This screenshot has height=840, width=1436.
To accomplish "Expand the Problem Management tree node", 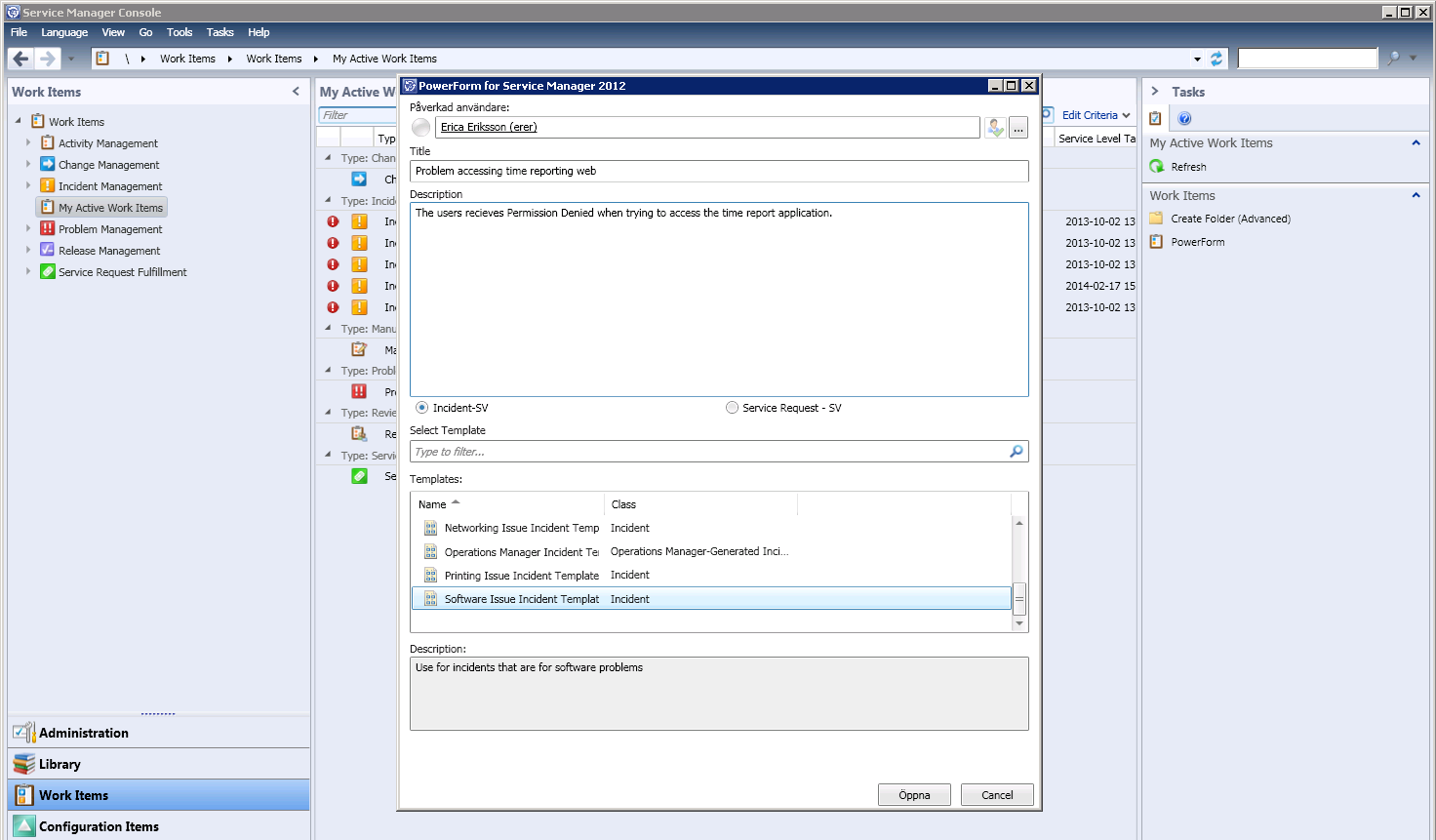I will pyautogui.click(x=28, y=228).
